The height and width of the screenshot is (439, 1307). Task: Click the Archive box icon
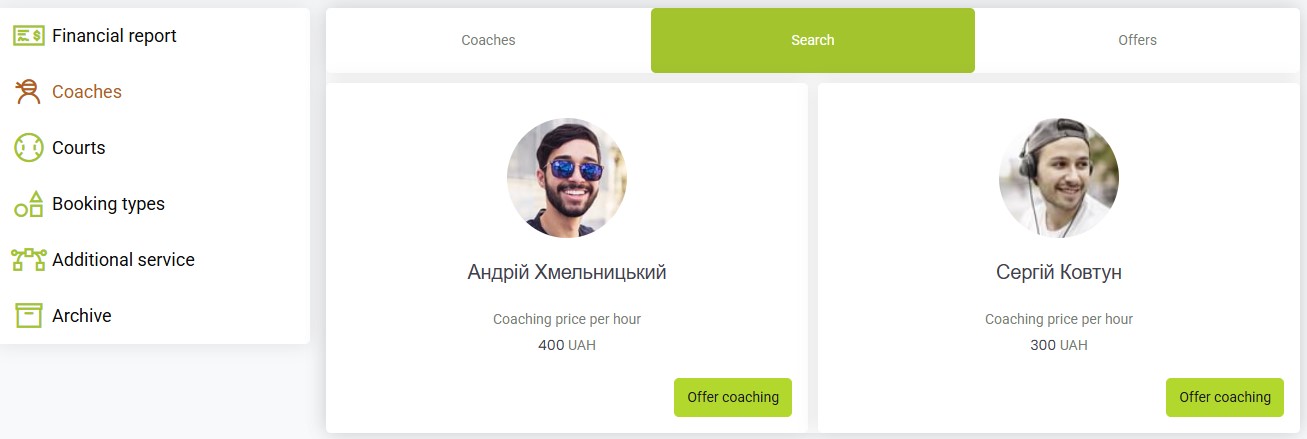click(x=28, y=316)
